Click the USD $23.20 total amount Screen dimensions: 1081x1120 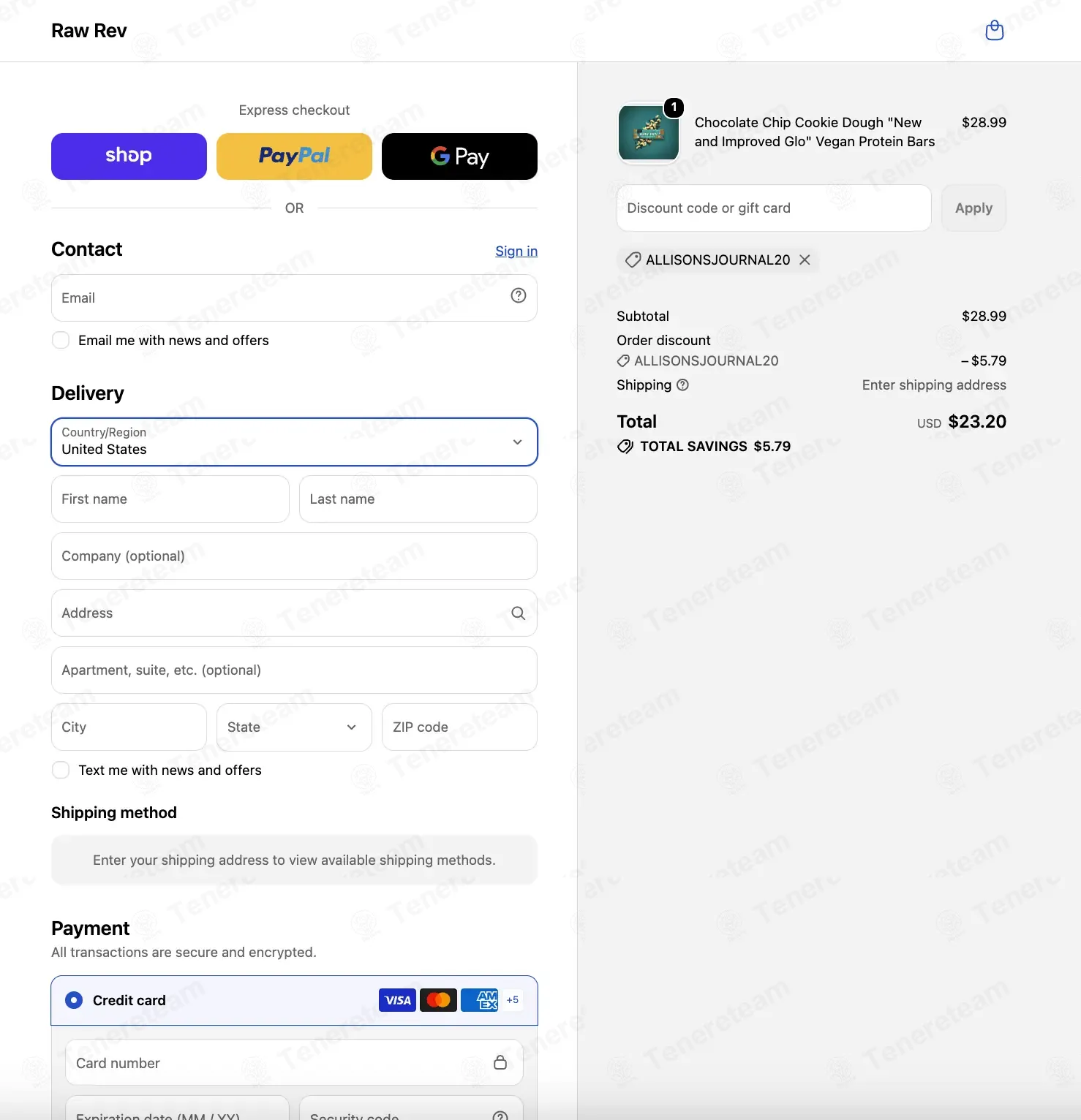(962, 422)
